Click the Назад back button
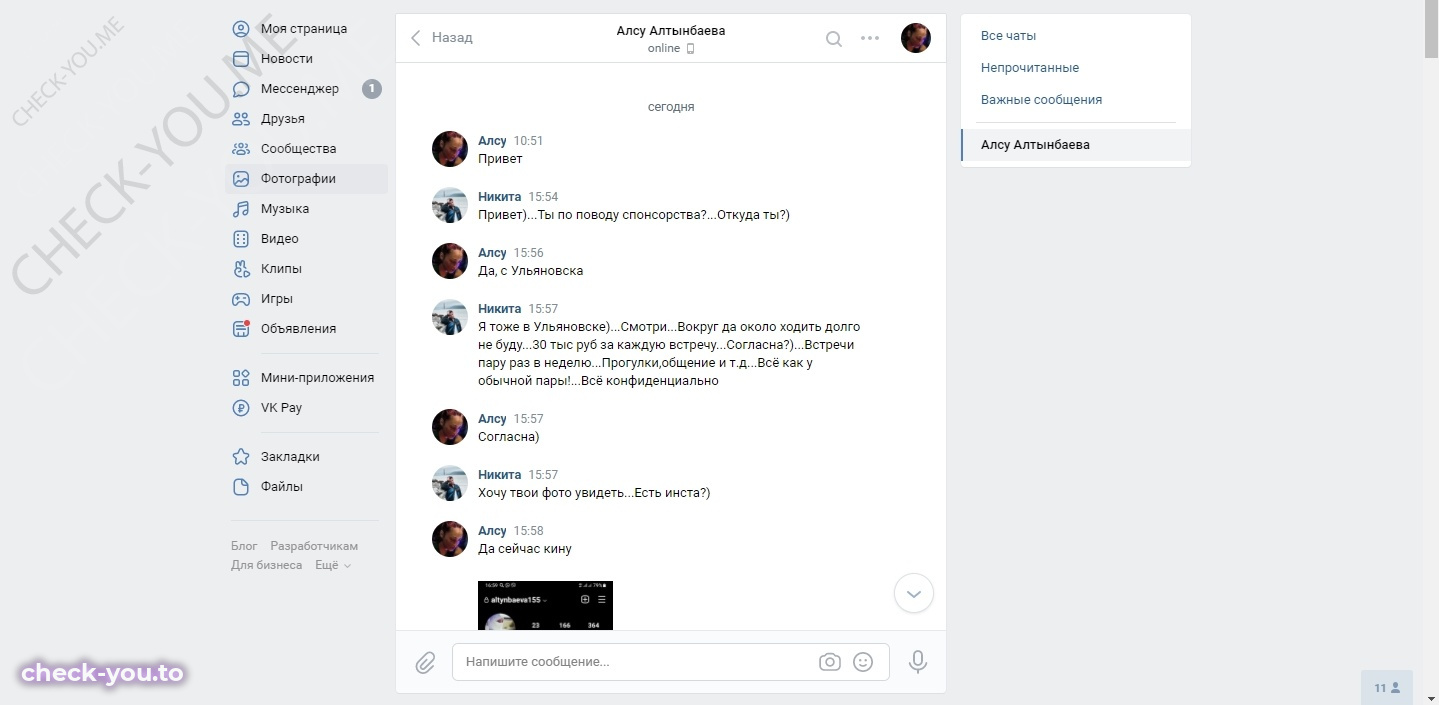Image resolution: width=1439 pixels, height=705 pixels. (441, 38)
